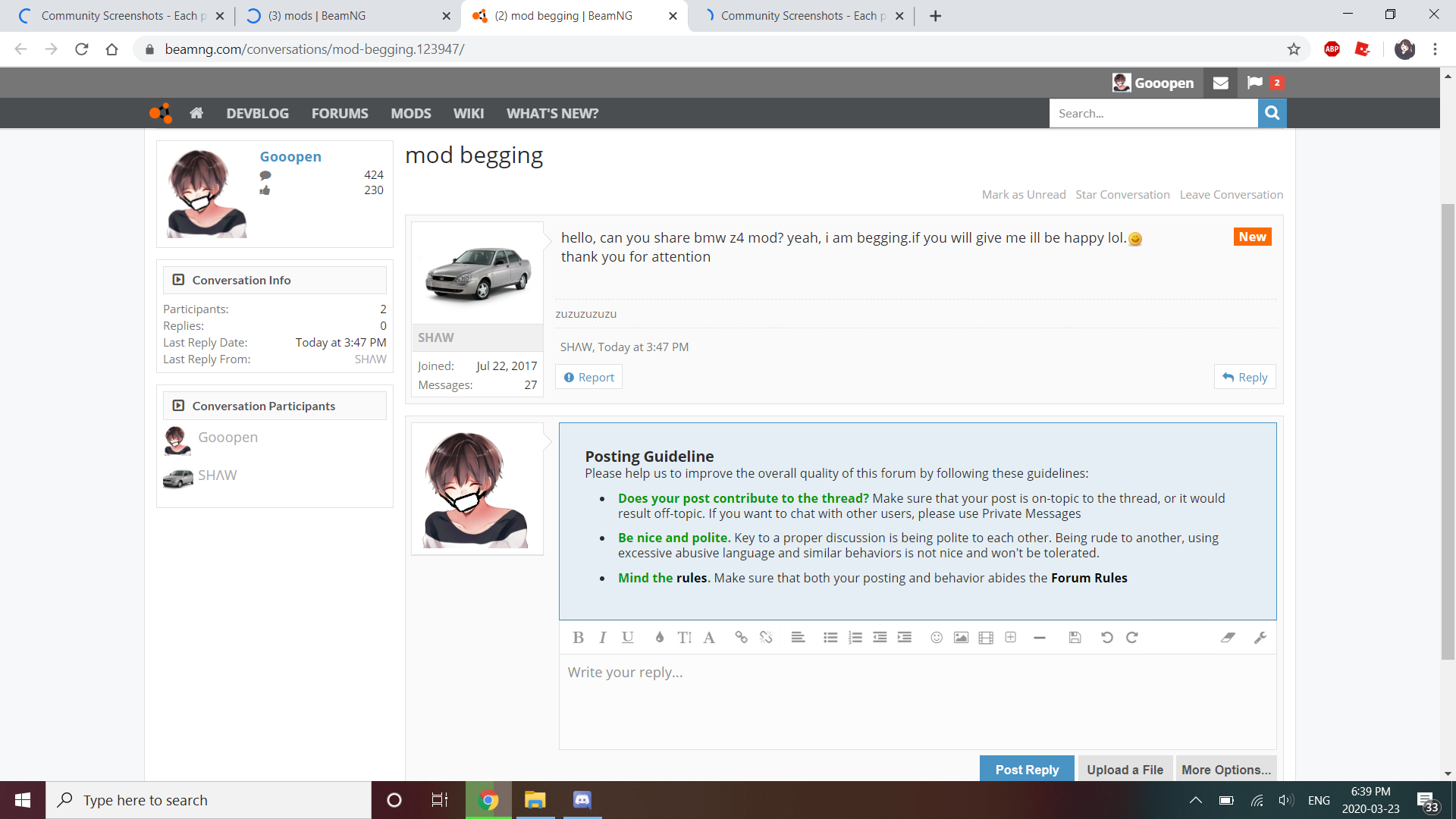Image resolution: width=1456 pixels, height=819 pixels.
Task: Open font family tool
Action: 709,638
